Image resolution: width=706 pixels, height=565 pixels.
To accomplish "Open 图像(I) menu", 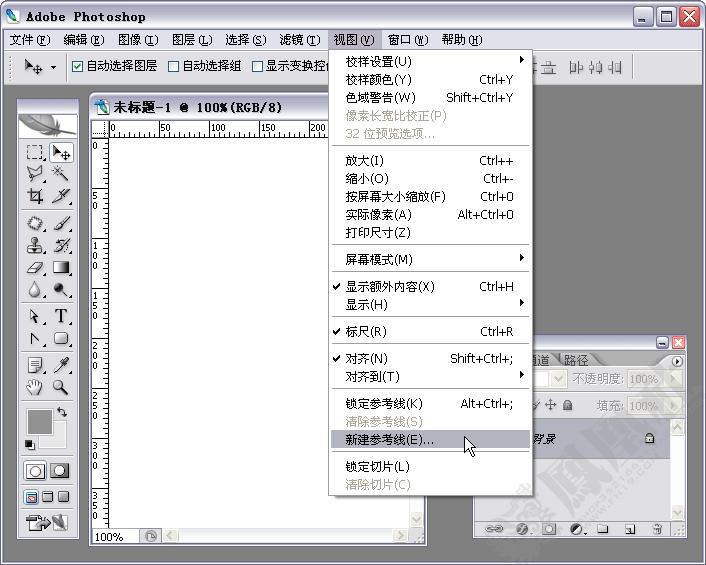I will pyautogui.click(x=138, y=40).
